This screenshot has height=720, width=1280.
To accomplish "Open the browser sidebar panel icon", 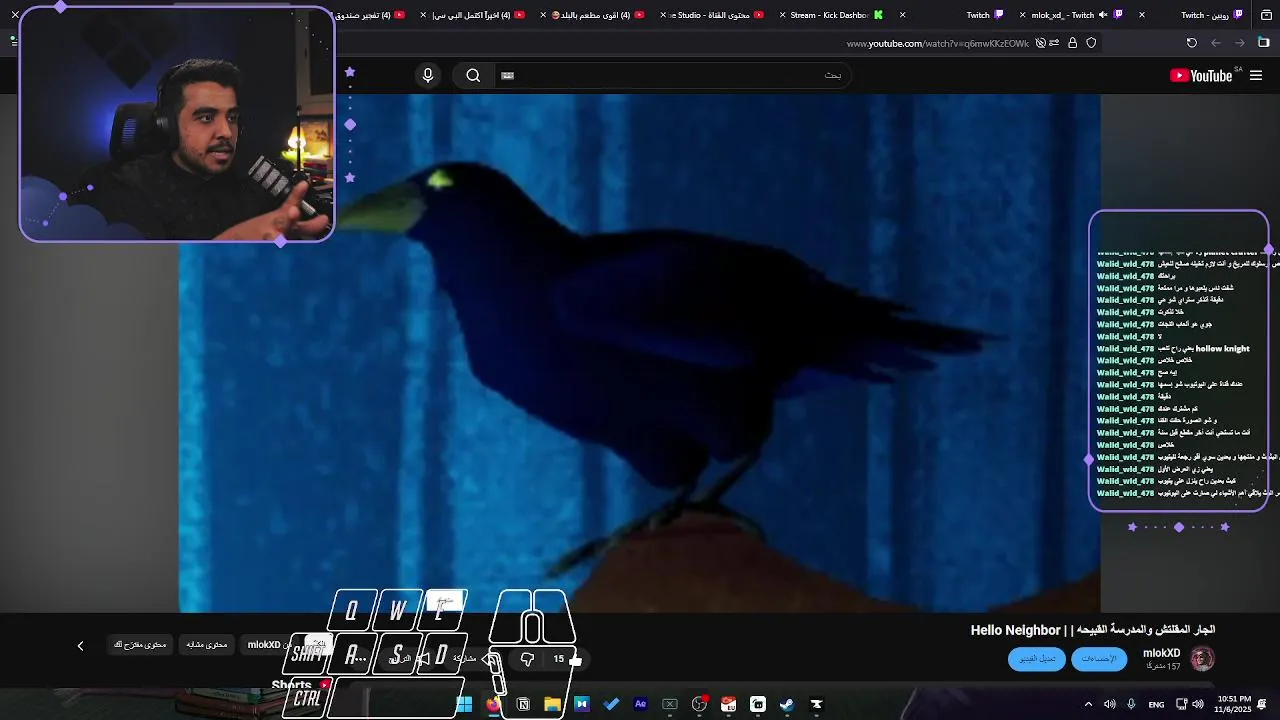I will coord(1264,43).
